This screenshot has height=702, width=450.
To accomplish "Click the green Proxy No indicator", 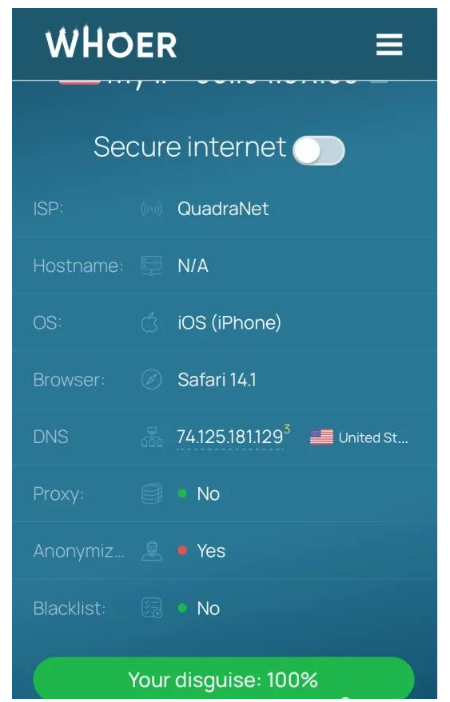I will click(x=182, y=493).
